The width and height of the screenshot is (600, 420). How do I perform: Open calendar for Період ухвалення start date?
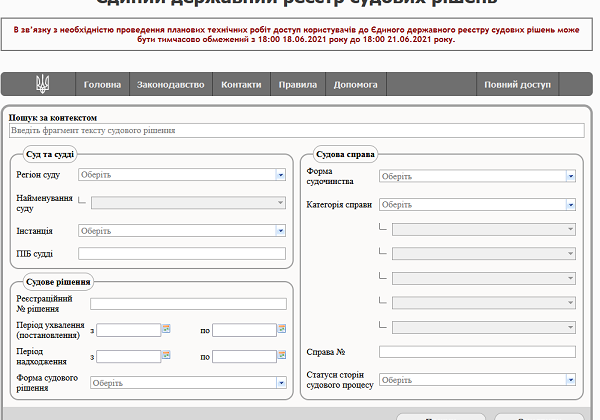(x=167, y=329)
